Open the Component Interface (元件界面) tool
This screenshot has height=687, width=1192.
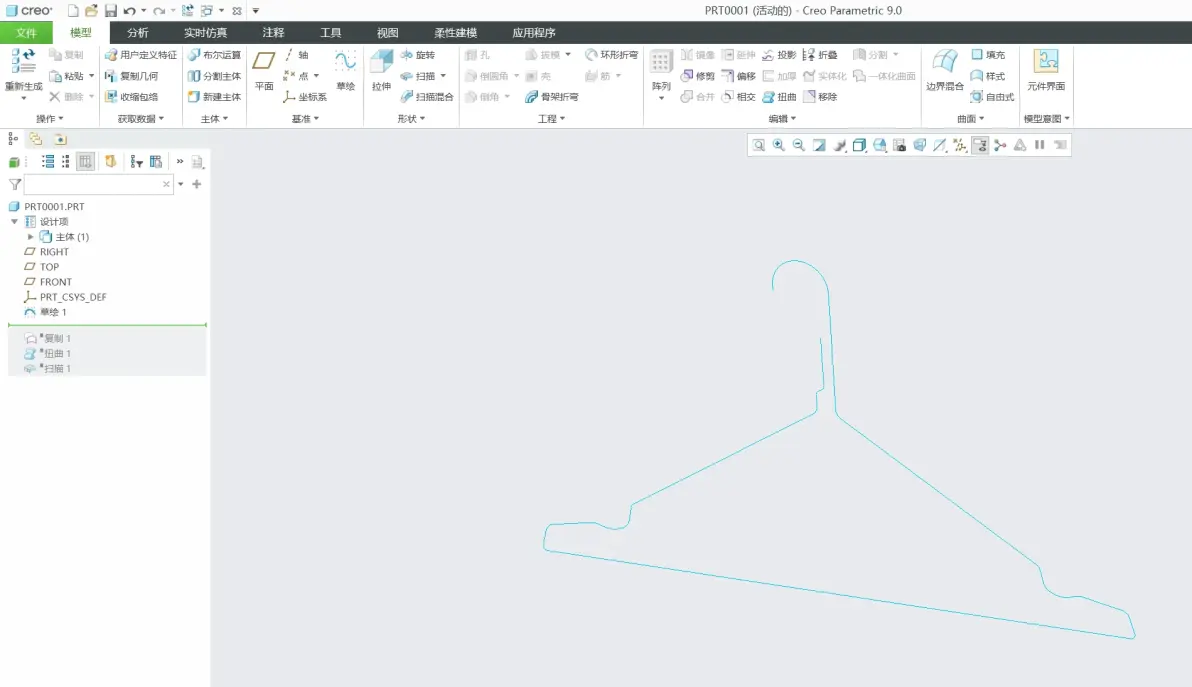point(1046,70)
